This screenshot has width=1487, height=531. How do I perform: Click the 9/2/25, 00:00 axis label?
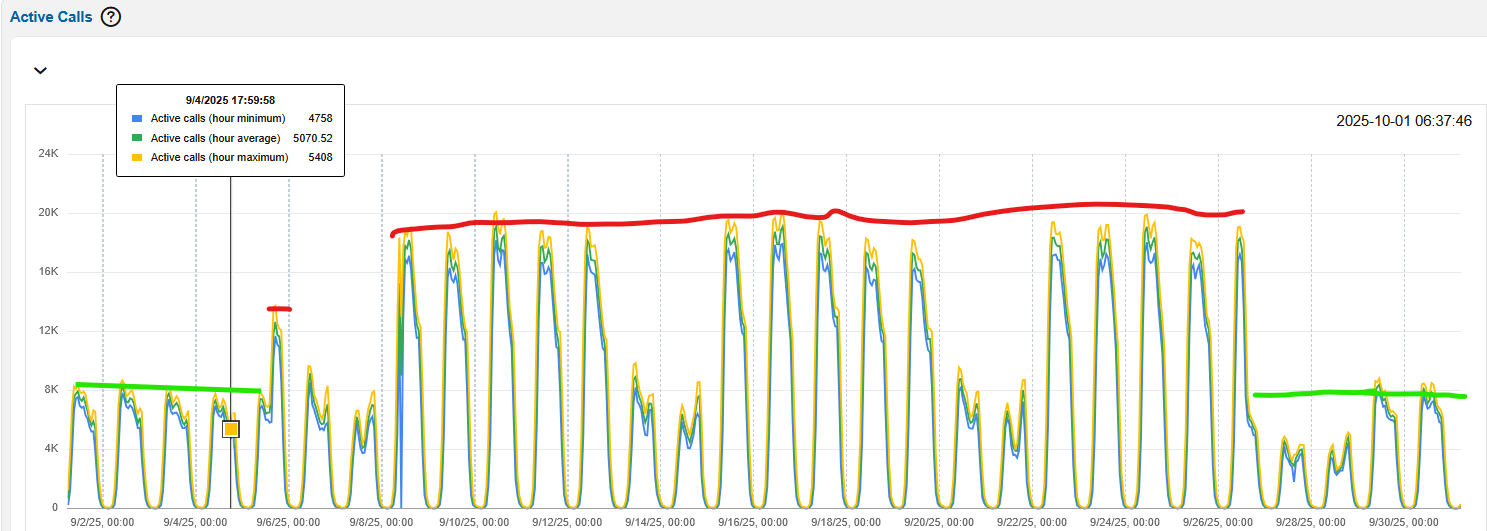[x=103, y=522]
